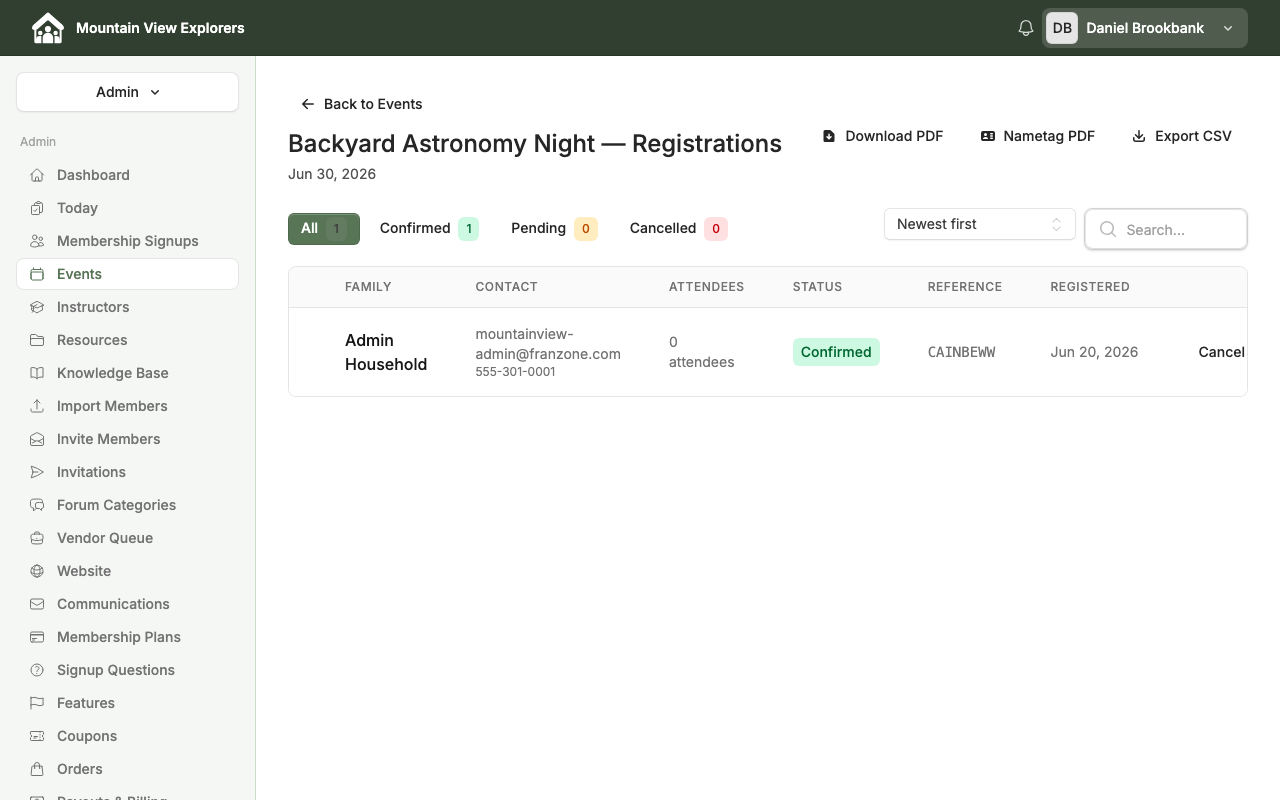This screenshot has width=1280, height=800.
Task: Click the Features flag icon
Action: pos(37,703)
